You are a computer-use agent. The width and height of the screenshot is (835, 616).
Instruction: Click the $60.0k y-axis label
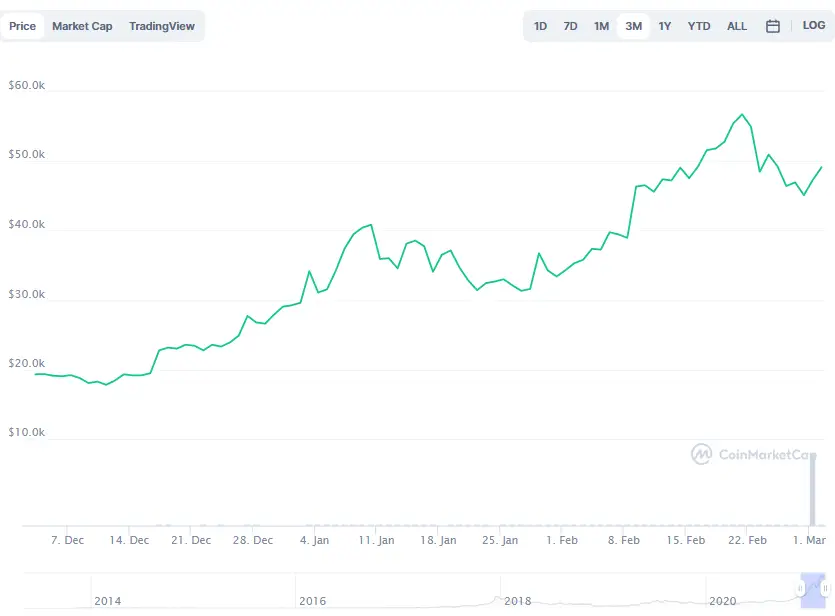click(x=27, y=85)
